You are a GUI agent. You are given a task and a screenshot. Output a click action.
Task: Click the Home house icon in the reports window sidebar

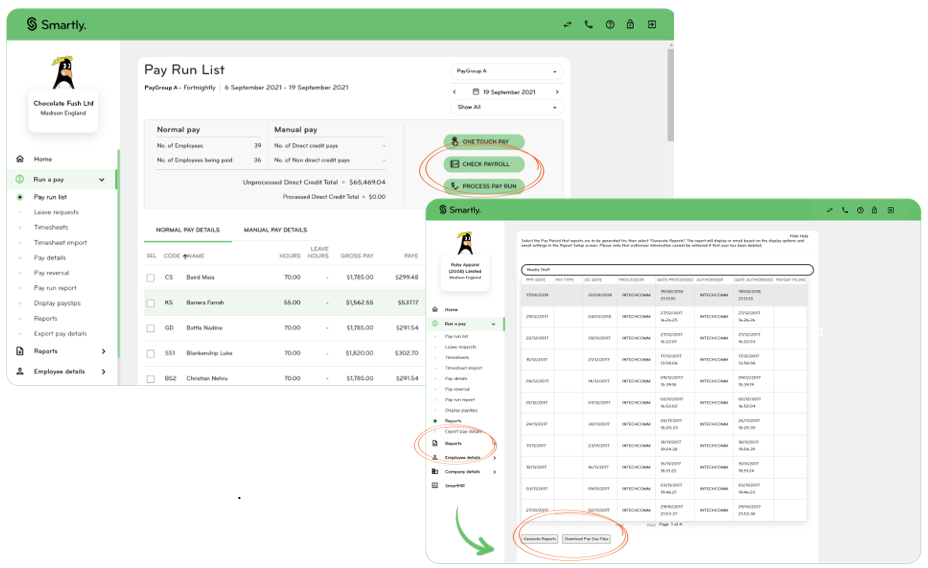point(435,309)
